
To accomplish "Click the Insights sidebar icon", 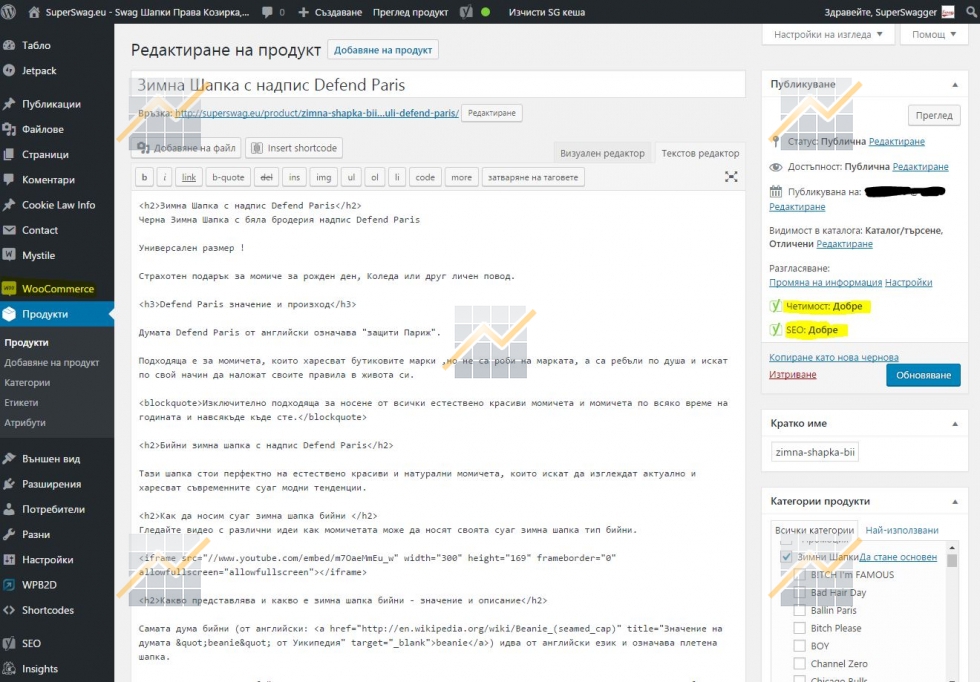I will [x=9, y=668].
